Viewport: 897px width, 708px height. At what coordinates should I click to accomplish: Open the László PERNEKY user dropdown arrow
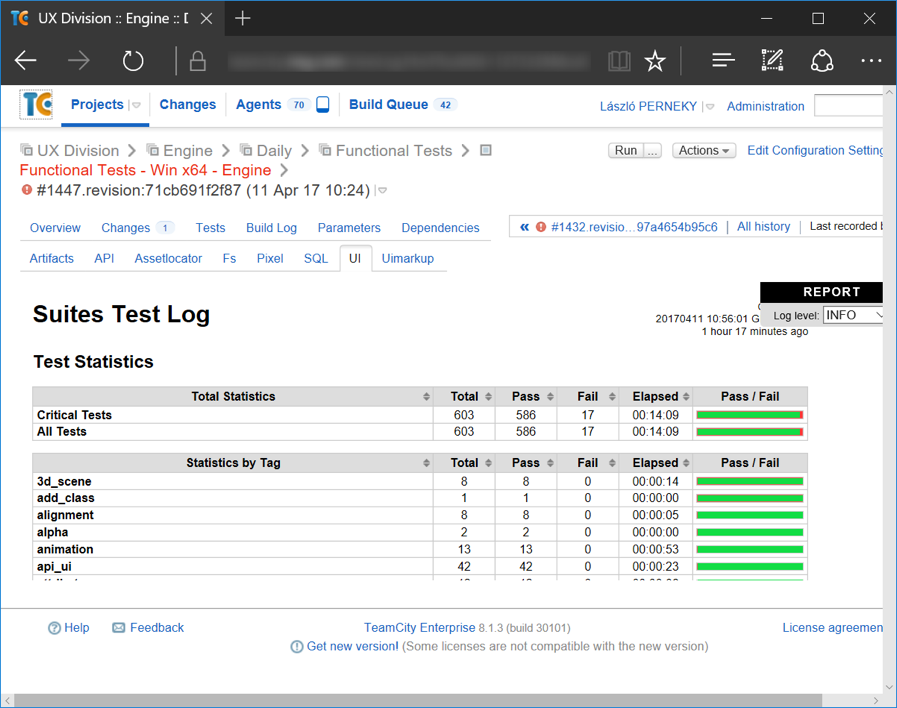710,106
